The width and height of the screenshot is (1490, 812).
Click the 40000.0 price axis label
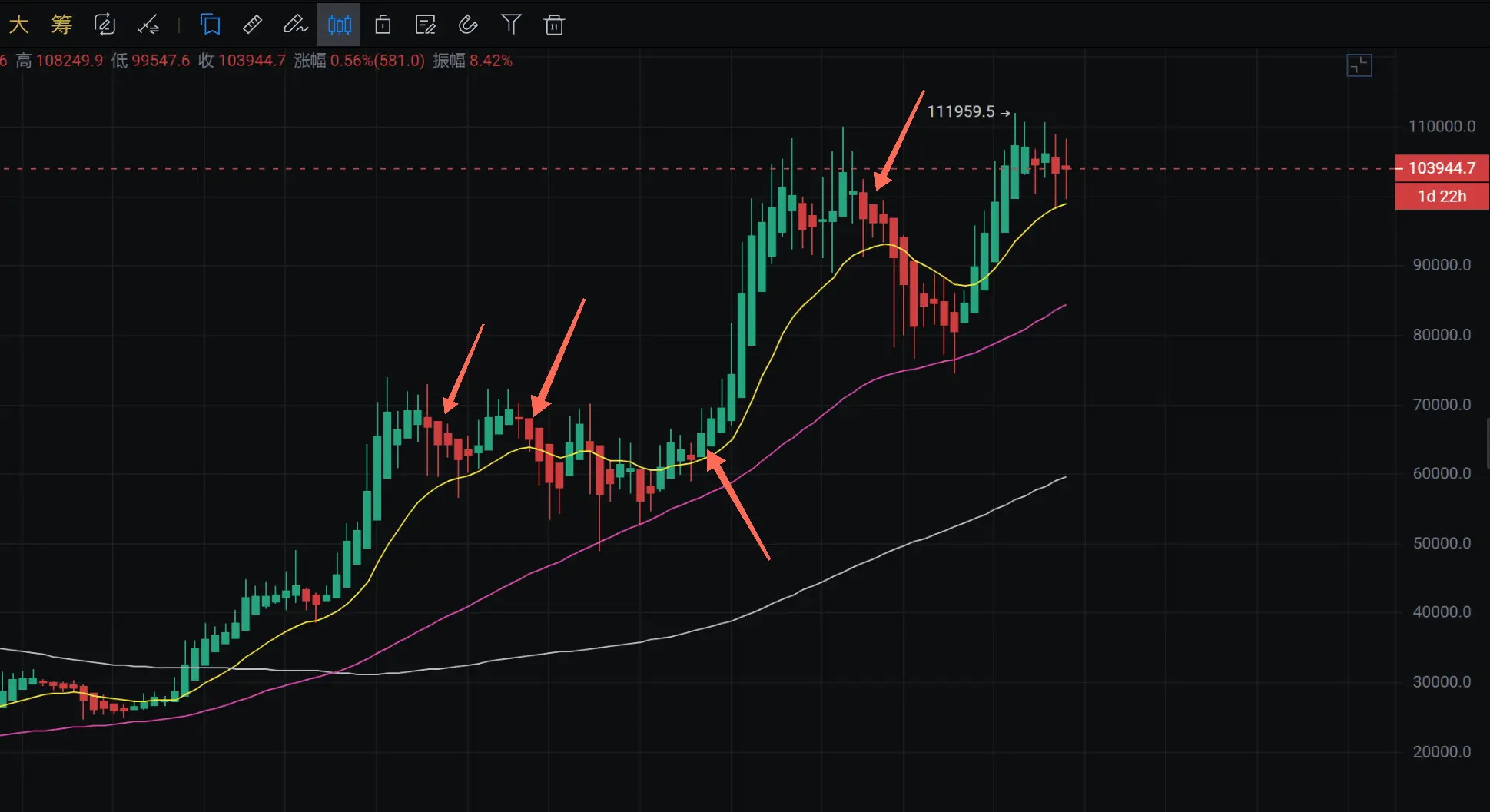pyautogui.click(x=1442, y=612)
